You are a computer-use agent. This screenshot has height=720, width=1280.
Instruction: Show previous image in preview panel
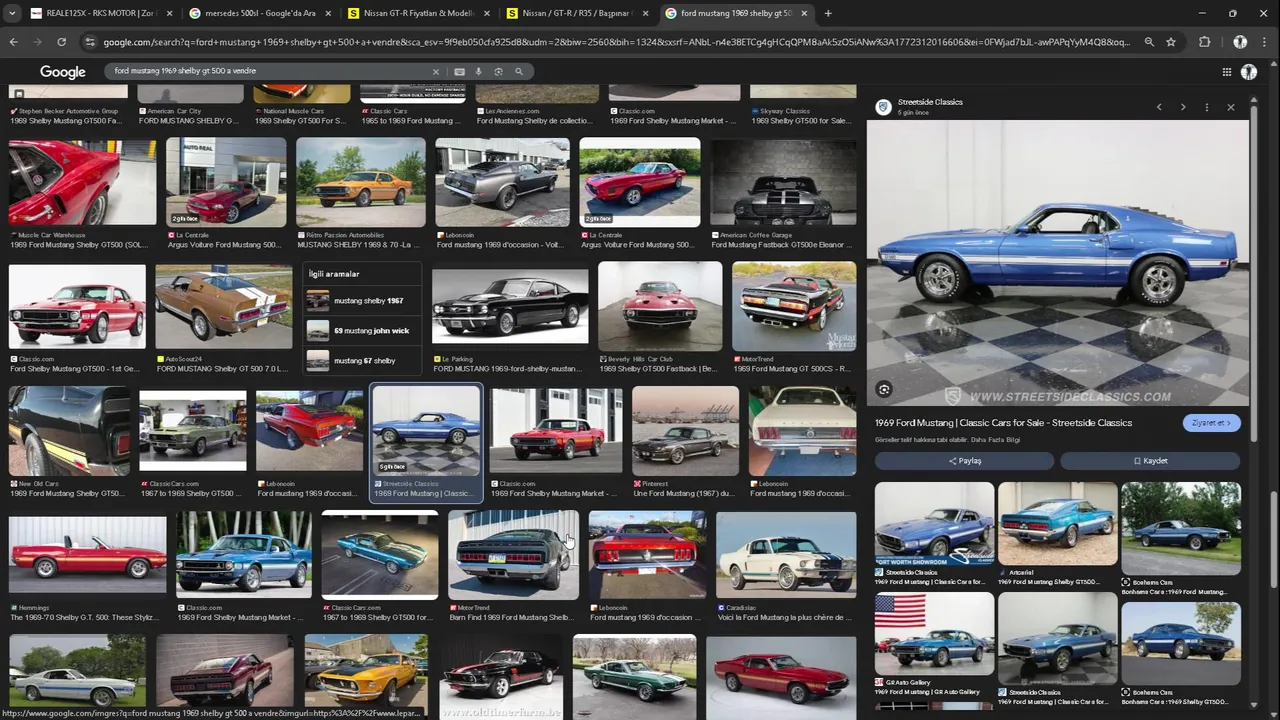click(x=1159, y=107)
